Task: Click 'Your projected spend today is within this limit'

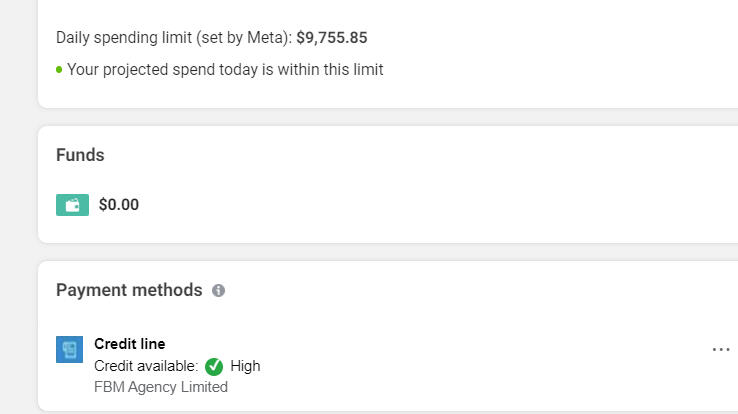Action: click(225, 70)
